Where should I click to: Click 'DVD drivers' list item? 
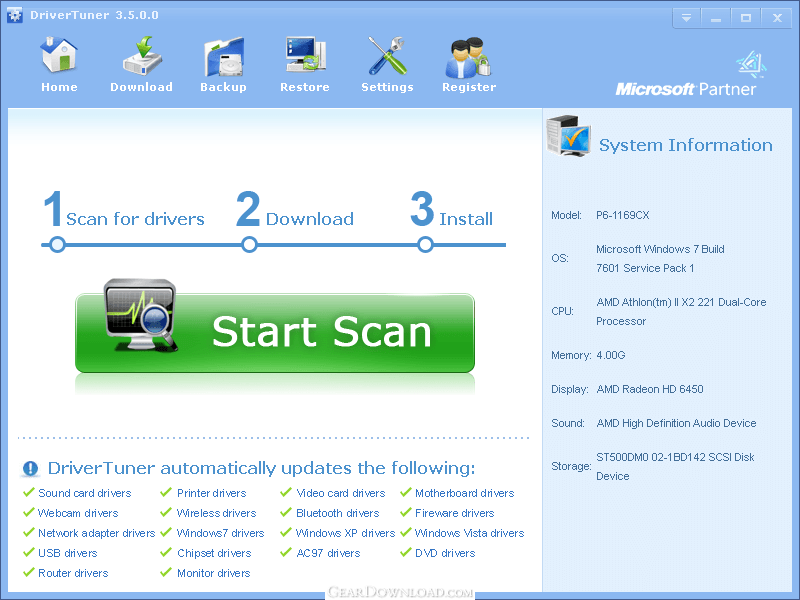point(445,553)
